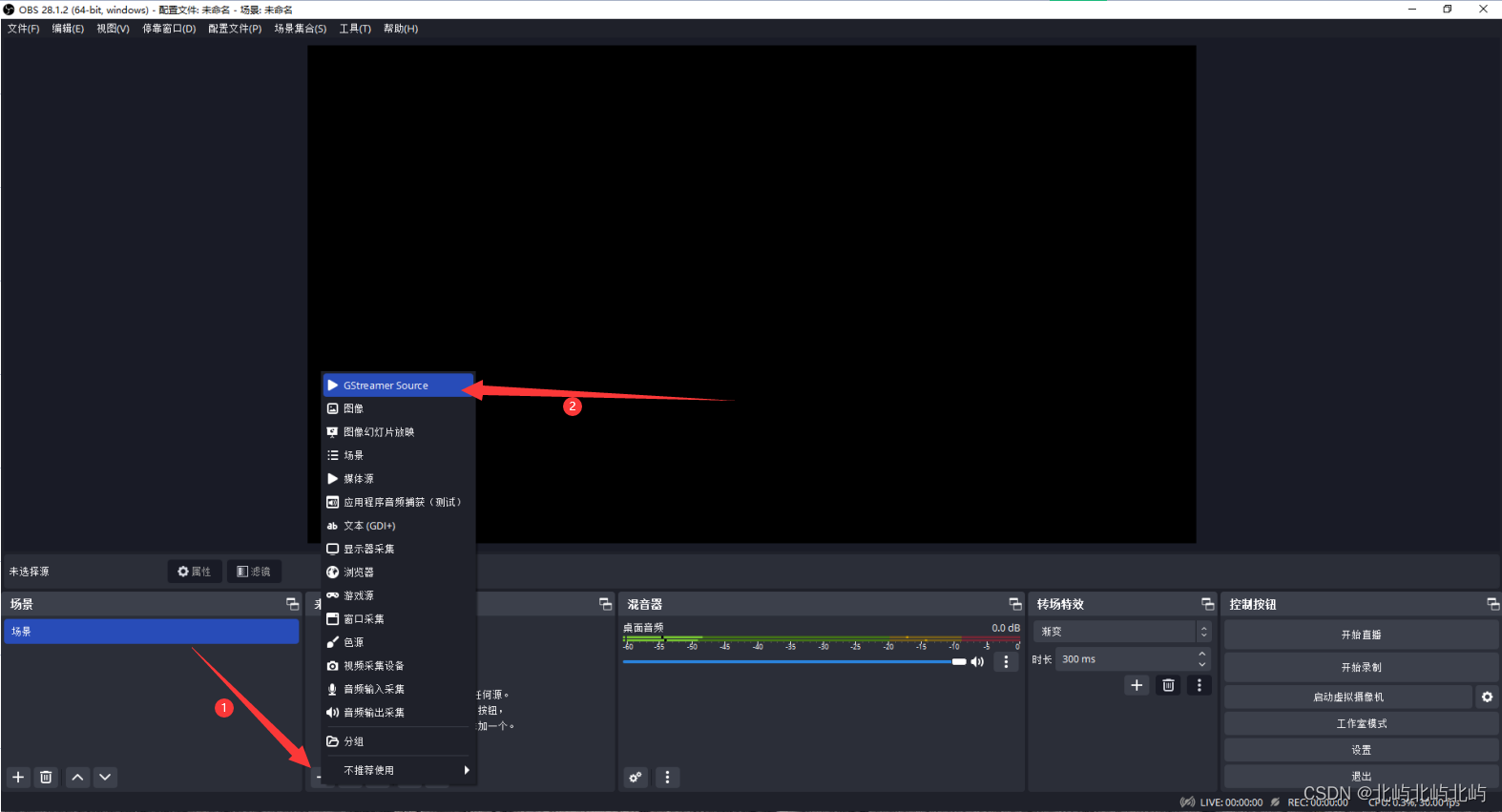This screenshot has height=812, width=1502.
Task: Click 启动虚拟摄像机 button
Action: [1347, 697]
